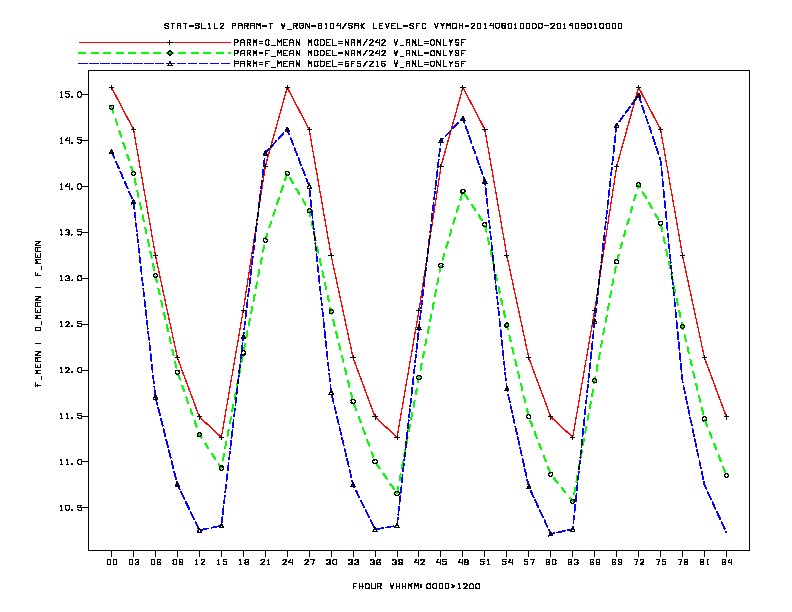Screen dimensions: 792x612
Task: Click the green dashed legend line sample
Action: 155,53
